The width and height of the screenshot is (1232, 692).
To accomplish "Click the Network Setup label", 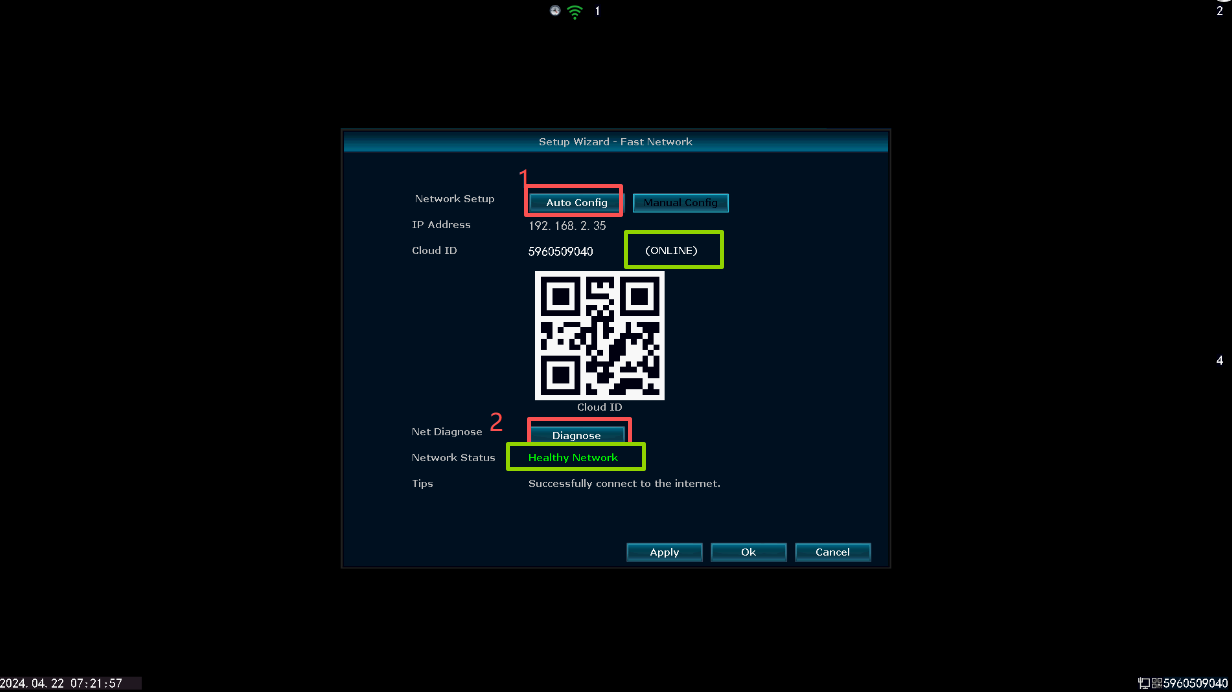I will pos(455,199).
